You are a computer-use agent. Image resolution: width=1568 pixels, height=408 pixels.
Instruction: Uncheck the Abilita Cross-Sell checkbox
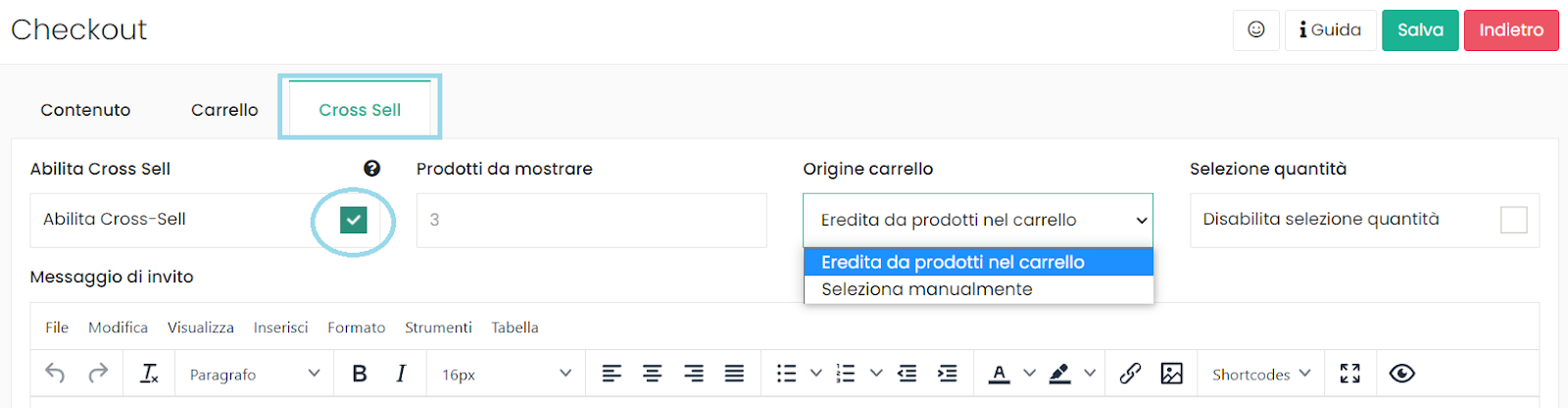tap(354, 220)
